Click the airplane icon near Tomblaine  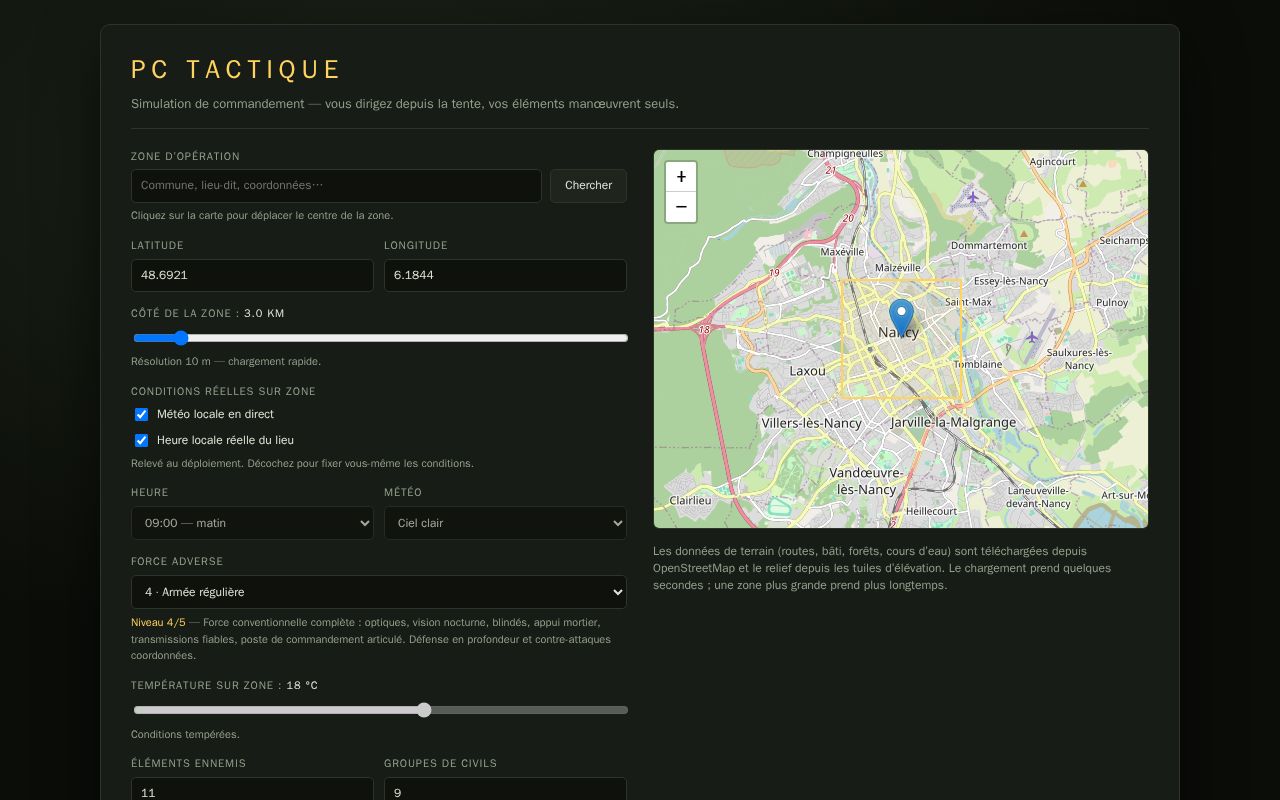[x=1032, y=337]
